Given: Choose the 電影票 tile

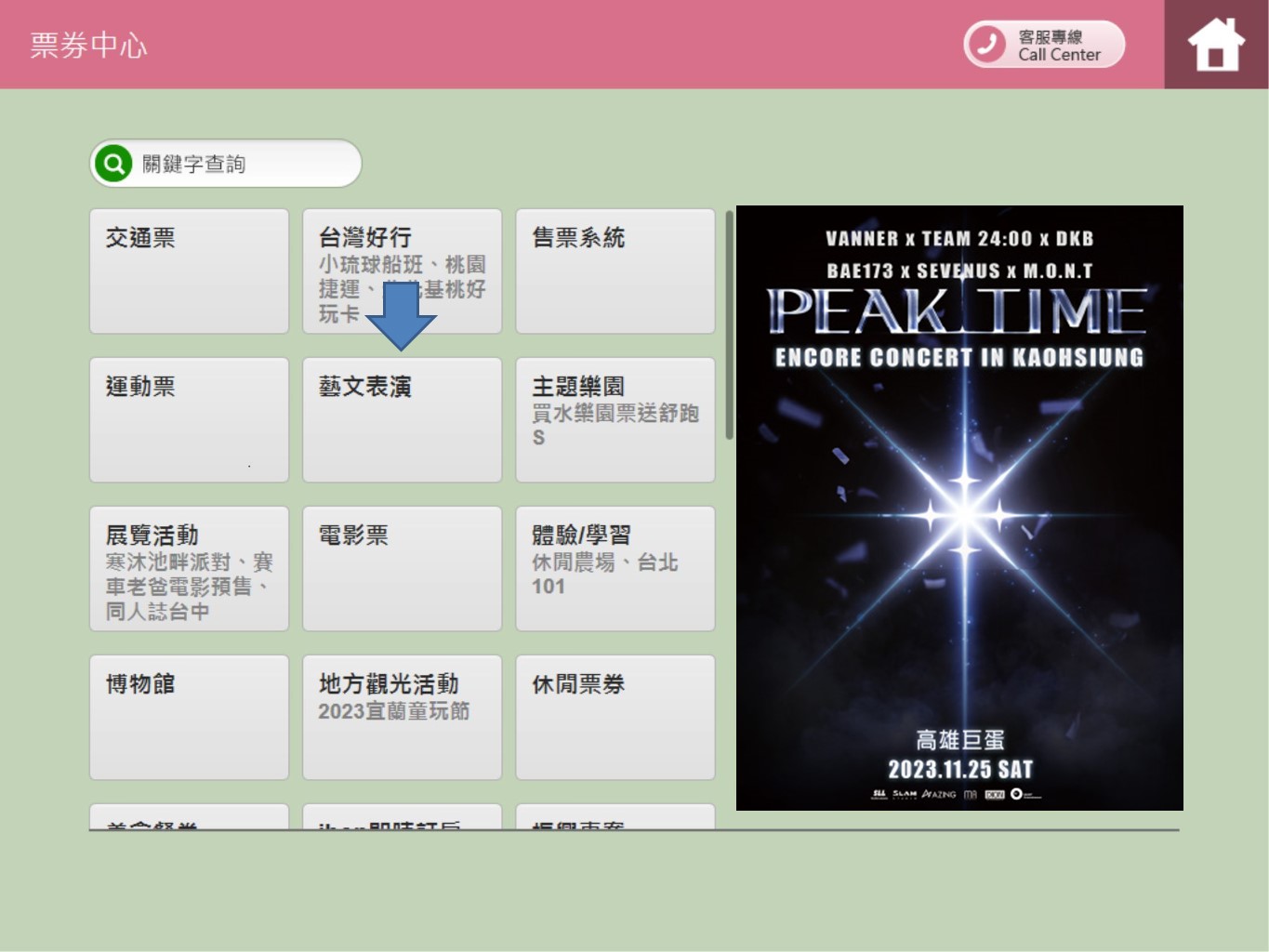Looking at the screenshot, I should click(x=402, y=569).
